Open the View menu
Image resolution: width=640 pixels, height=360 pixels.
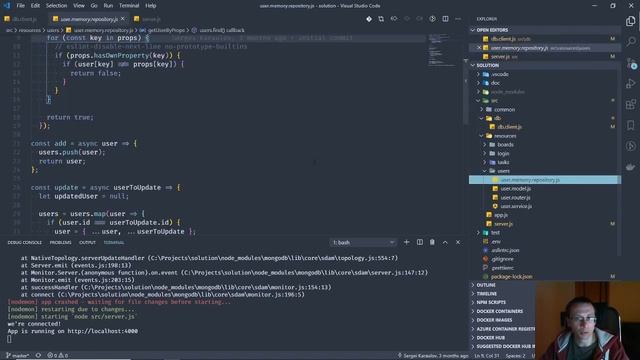[79, 6]
